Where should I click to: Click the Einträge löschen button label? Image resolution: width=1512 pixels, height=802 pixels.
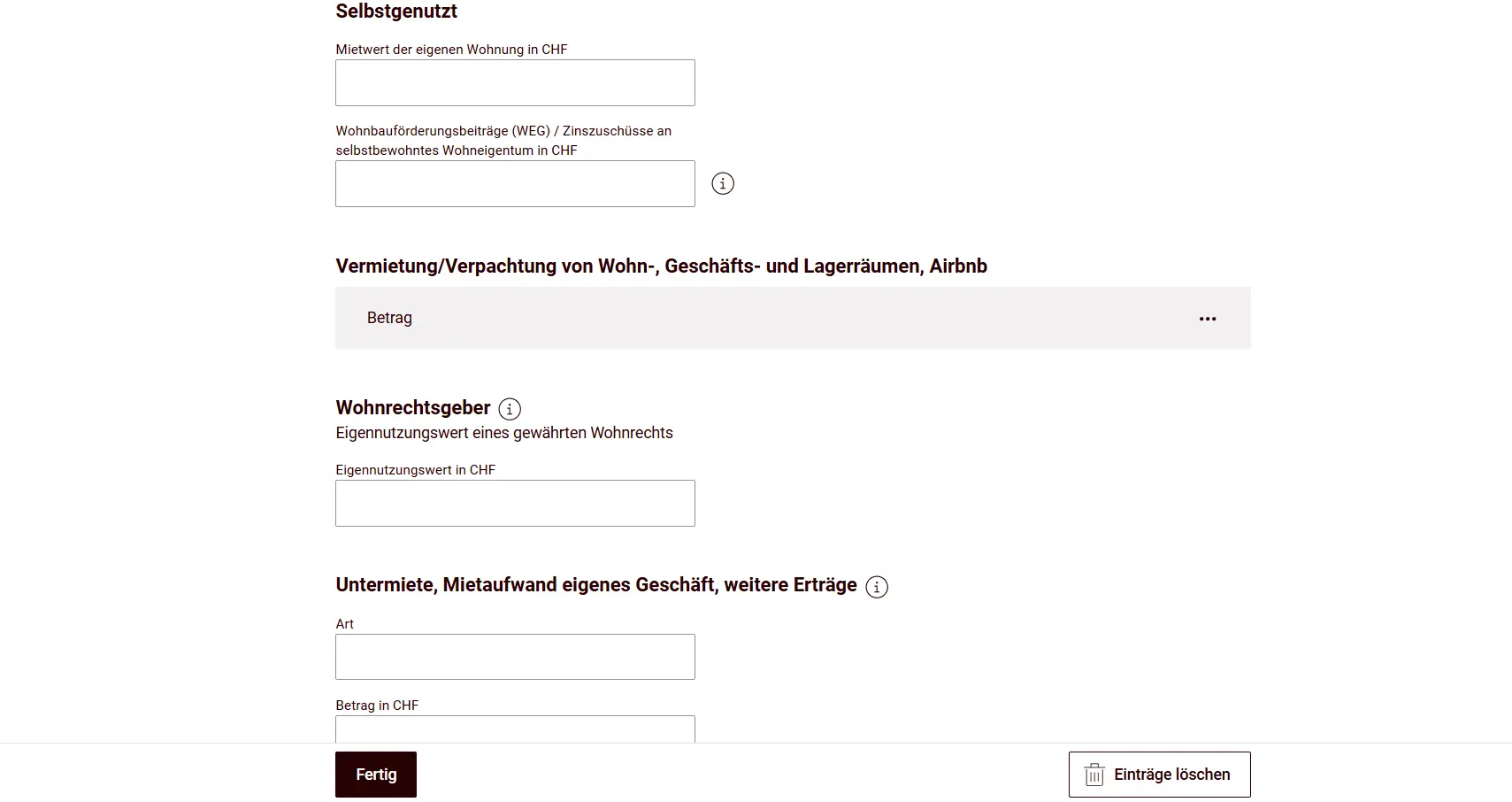[x=1171, y=775]
